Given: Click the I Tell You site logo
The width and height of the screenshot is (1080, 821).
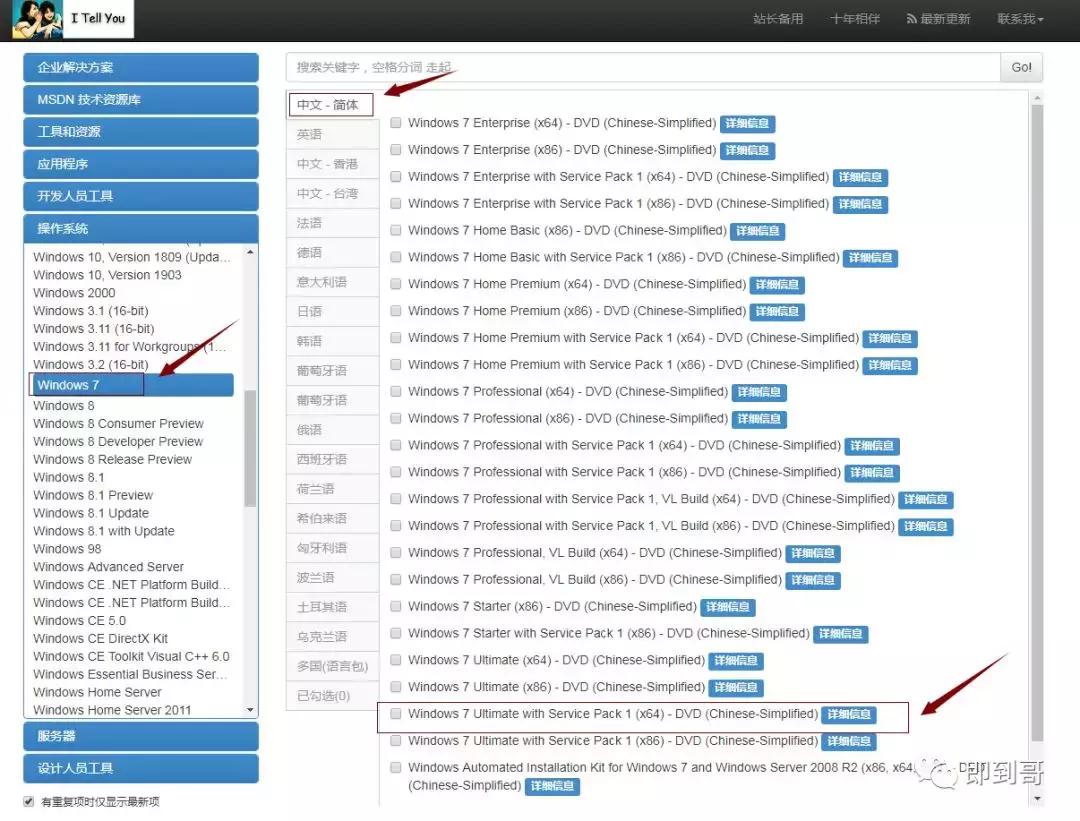Looking at the screenshot, I should click(72, 19).
